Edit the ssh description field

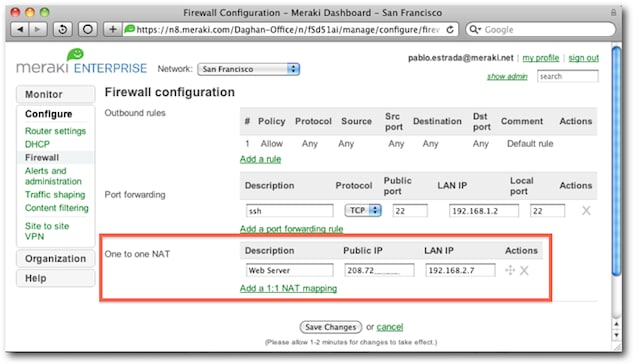coord(290,211)
